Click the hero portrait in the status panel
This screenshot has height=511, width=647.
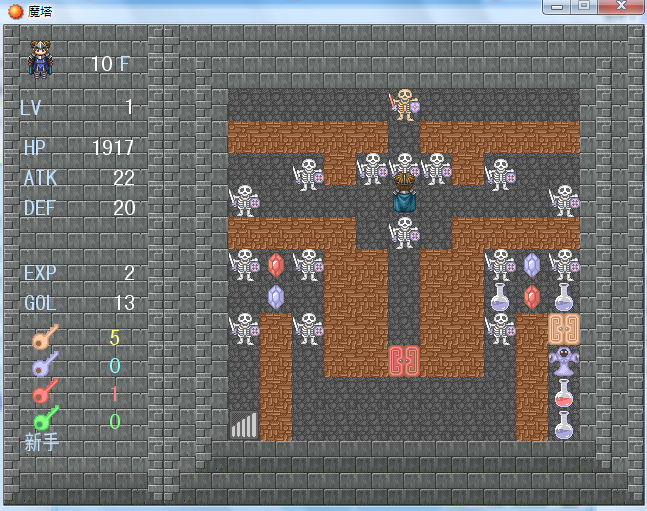coord(40,59)
